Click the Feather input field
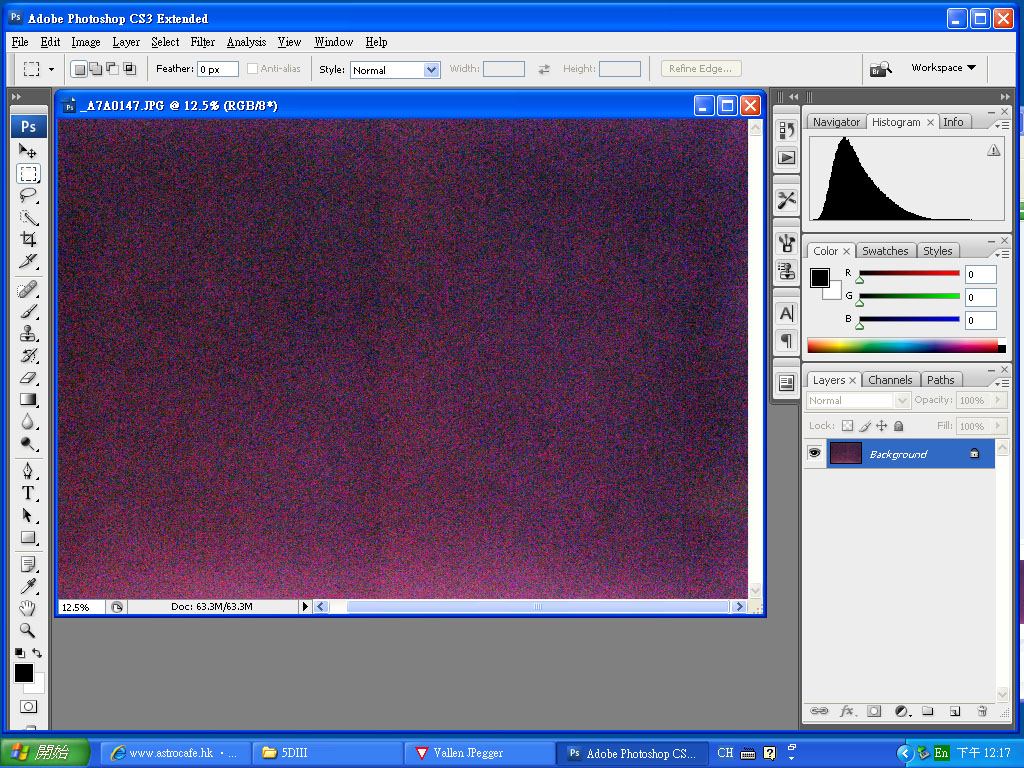 (x=217, y=70)
